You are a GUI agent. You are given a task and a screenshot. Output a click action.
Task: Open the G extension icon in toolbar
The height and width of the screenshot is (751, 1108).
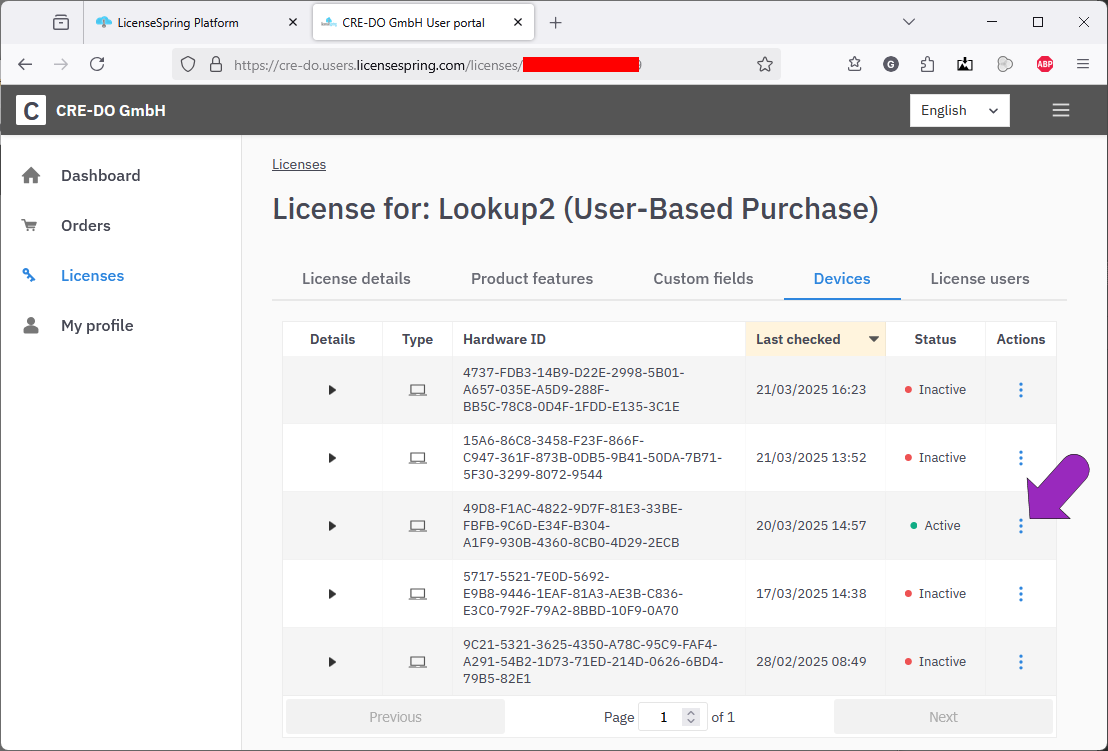click(890, 64)
